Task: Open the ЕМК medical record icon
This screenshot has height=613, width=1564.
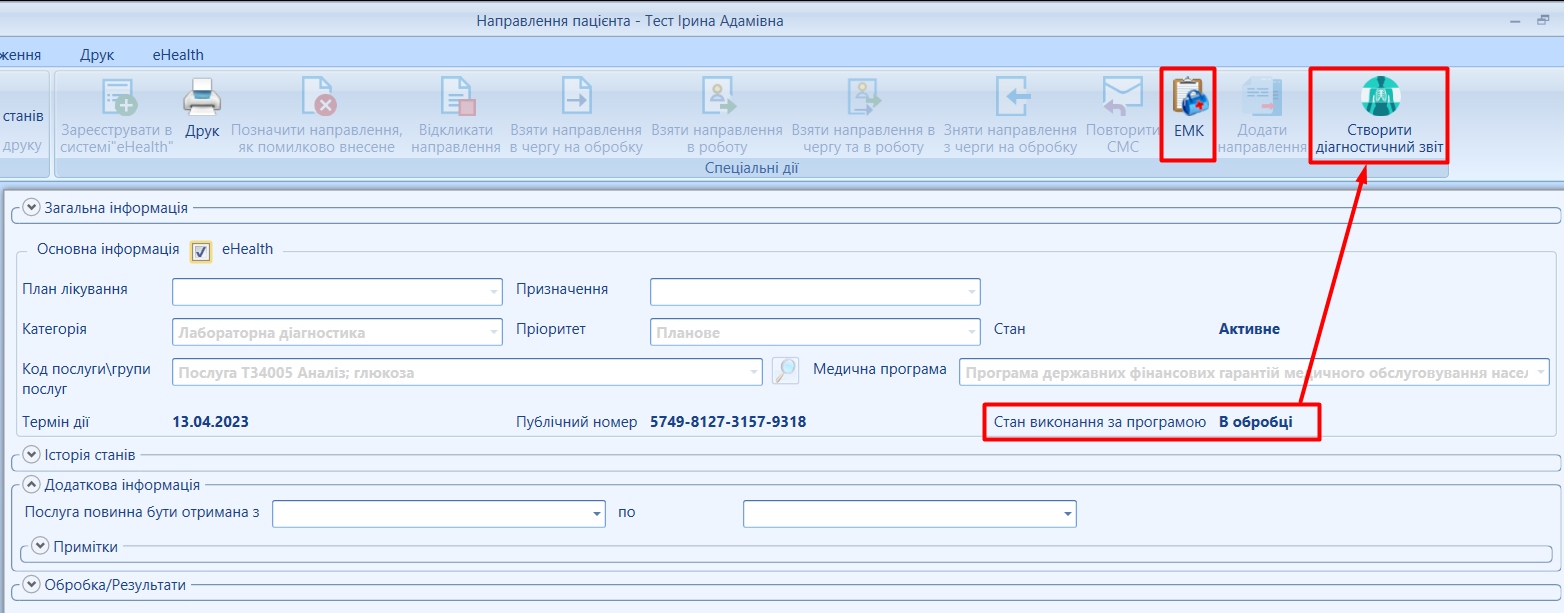Action: (x=1189, y=98)
